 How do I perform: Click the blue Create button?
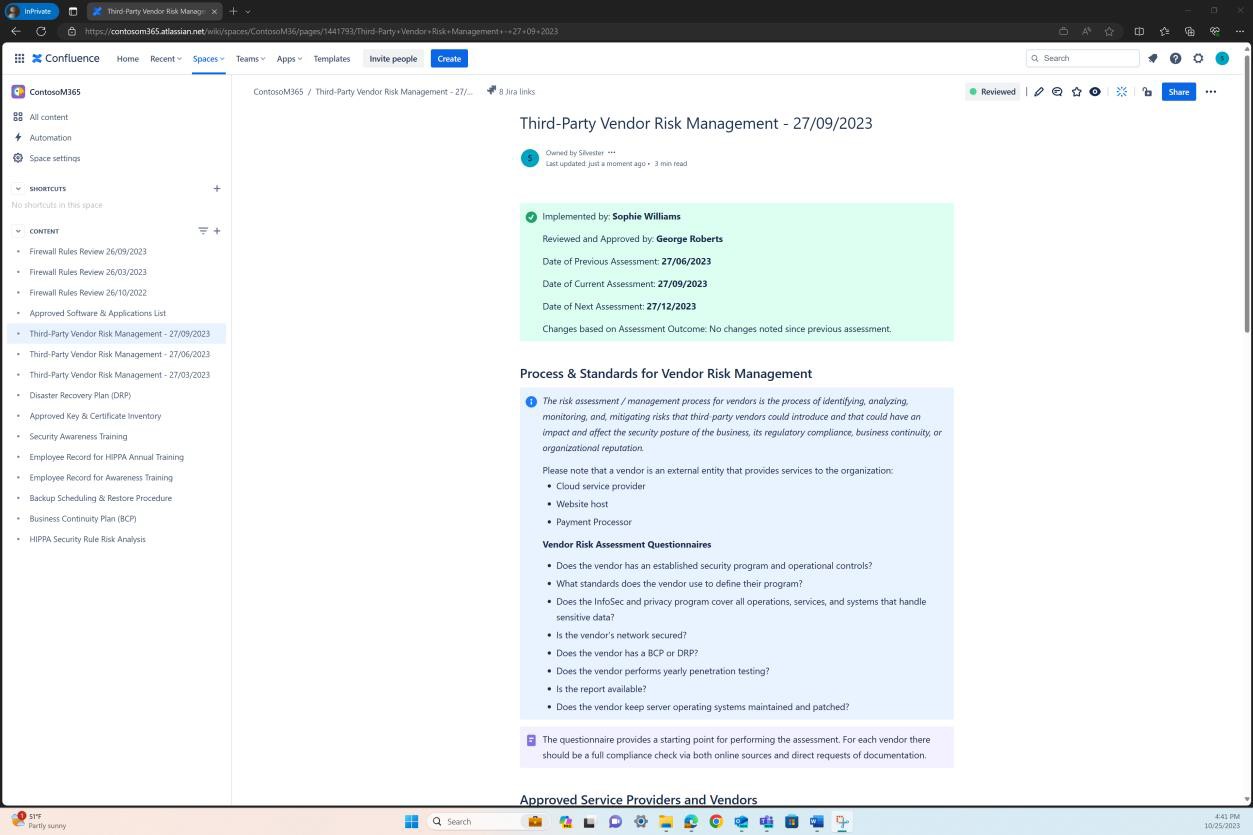point(448,58)
